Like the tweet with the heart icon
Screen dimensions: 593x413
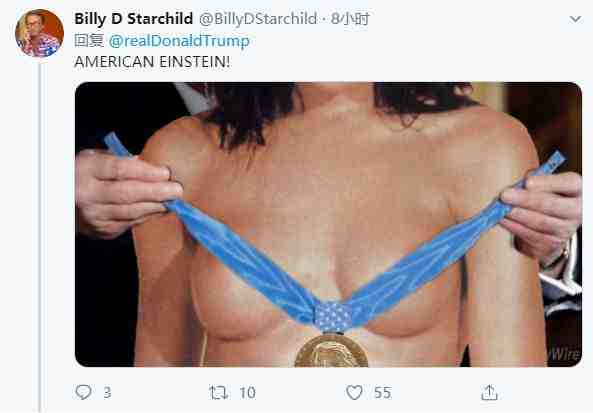pyautogui.click(x=354, y=393)
